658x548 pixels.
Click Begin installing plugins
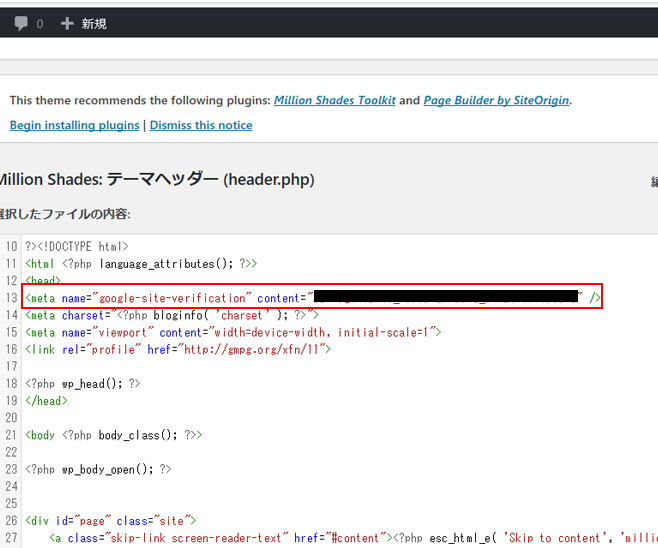(x=75, y=125)
